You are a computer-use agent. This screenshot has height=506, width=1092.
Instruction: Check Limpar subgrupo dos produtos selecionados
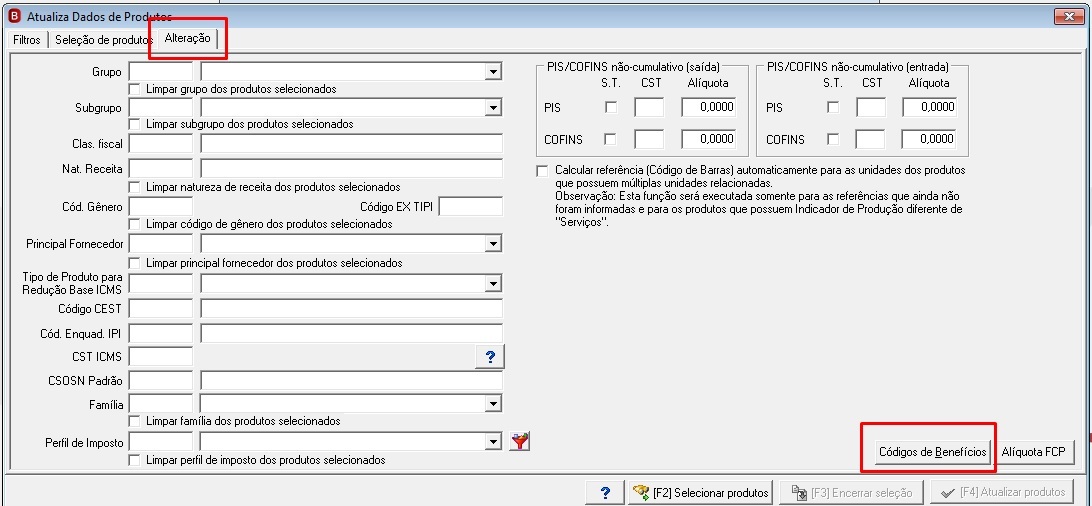click(134, 124)
